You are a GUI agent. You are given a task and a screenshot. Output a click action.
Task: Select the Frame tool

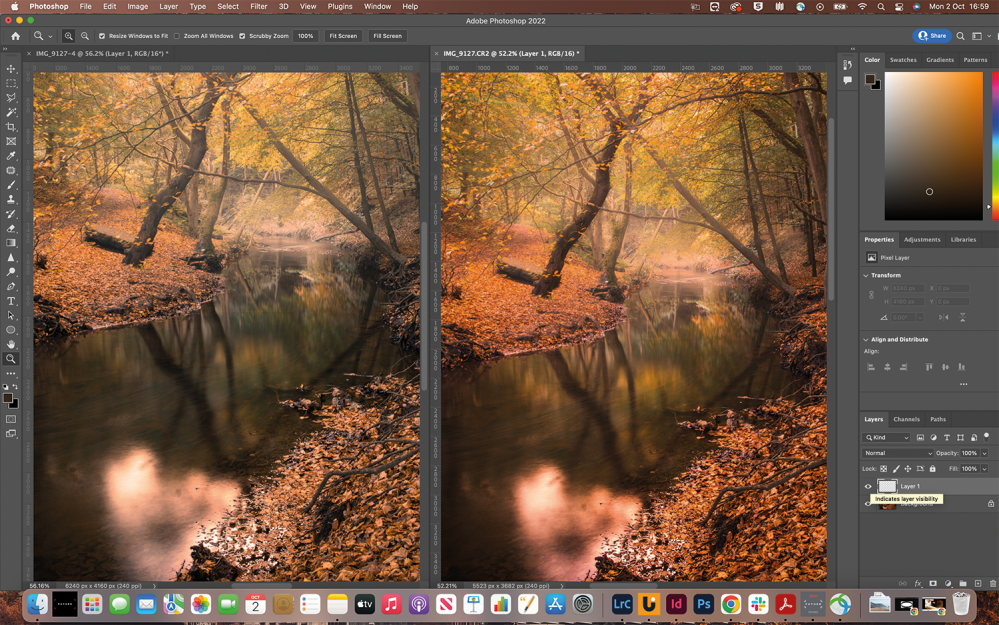[x=11, y=141]
